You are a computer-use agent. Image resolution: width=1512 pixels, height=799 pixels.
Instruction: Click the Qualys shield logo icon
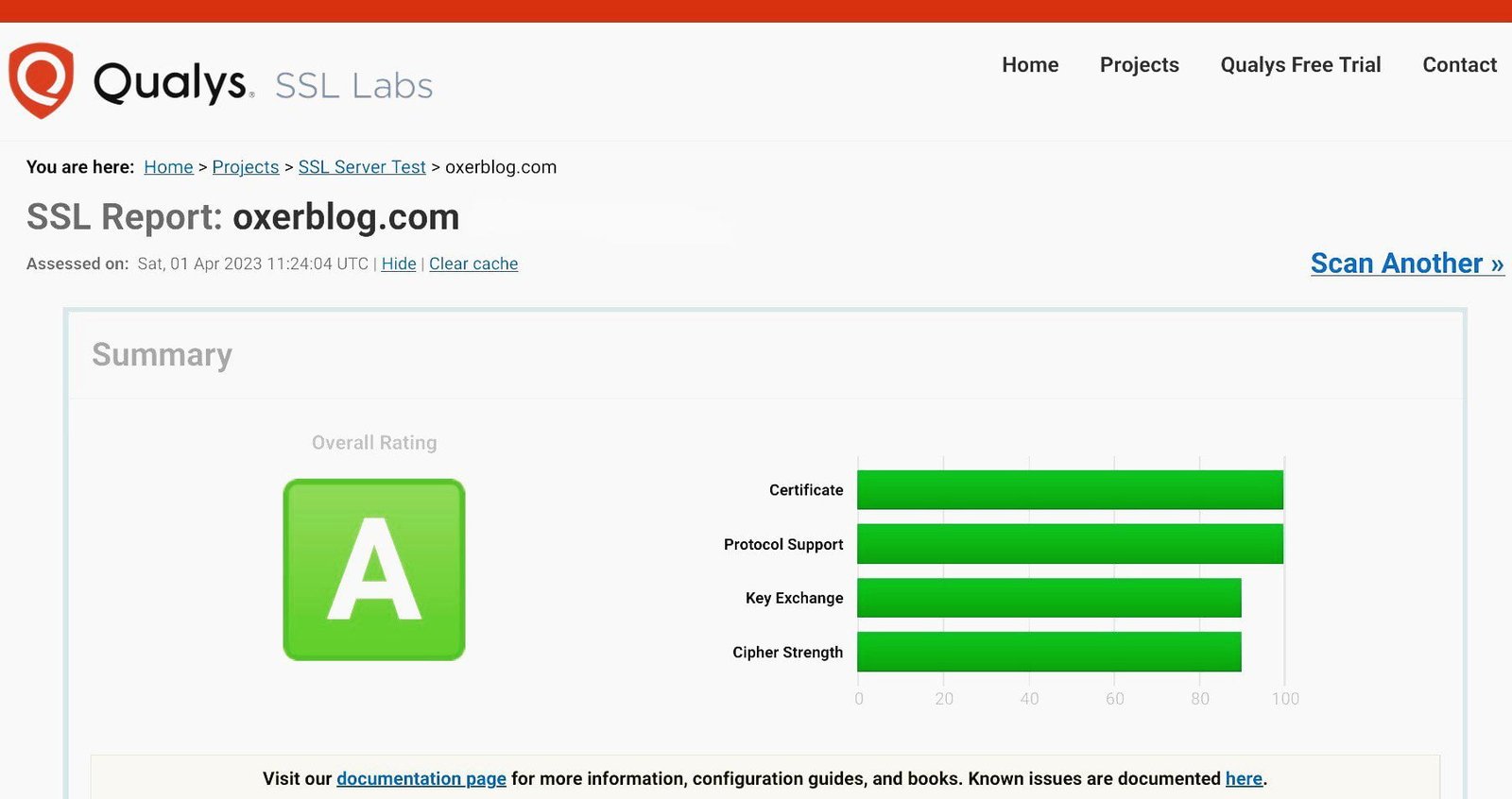(41, 80)
